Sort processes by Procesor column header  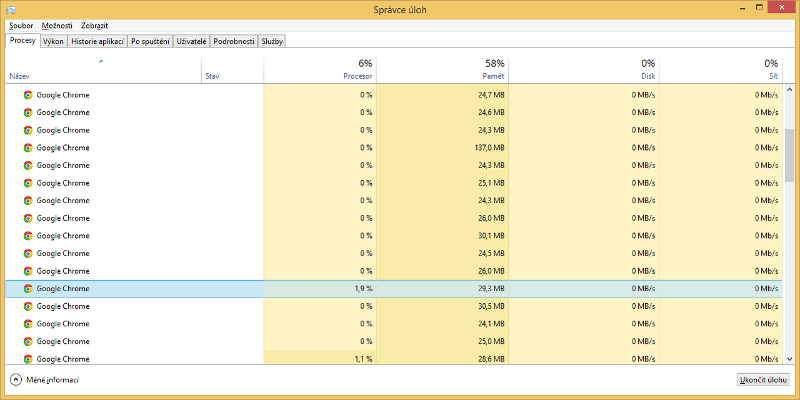click(320, 69)
